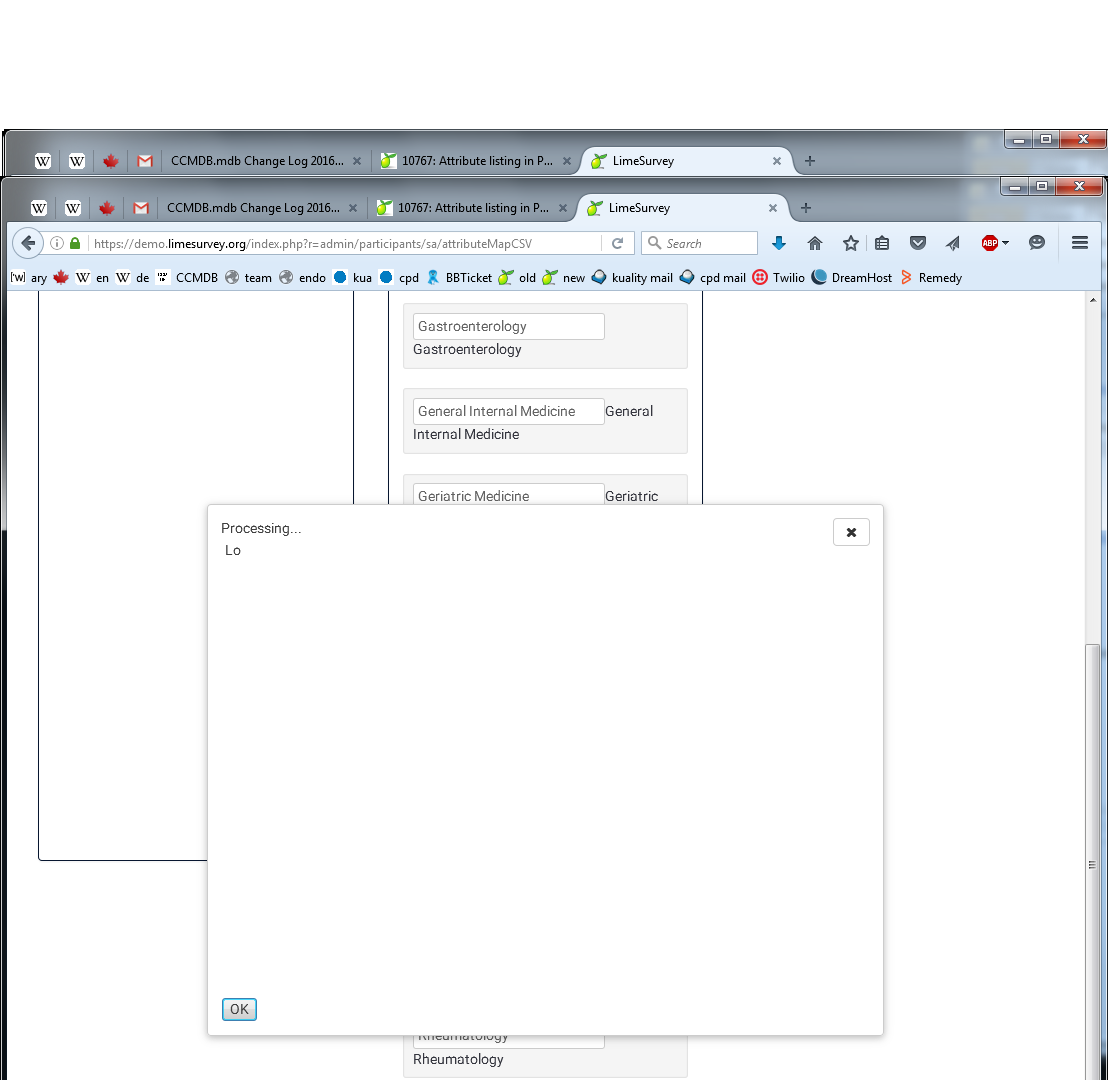The width and height of the screenshot is (1108, 1080).
Task: Click the paper plane send icon
Action: click(953, 243)
